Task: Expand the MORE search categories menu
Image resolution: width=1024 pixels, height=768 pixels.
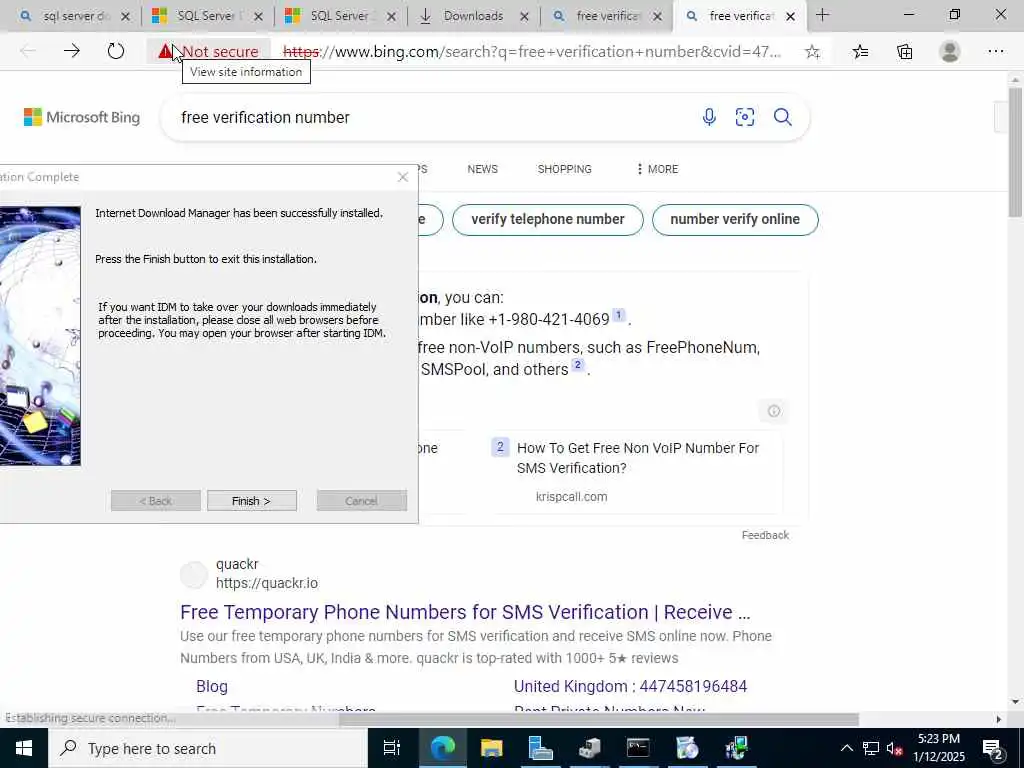Action: tap(657, 169)
